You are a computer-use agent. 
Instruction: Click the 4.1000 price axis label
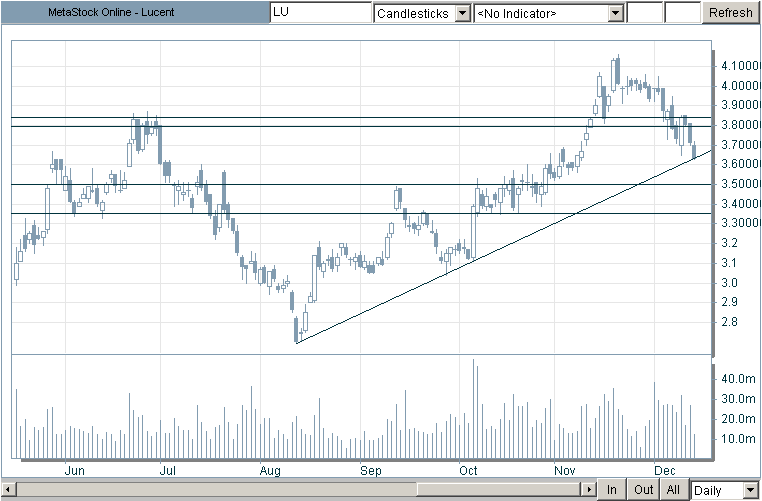point(741,66)
